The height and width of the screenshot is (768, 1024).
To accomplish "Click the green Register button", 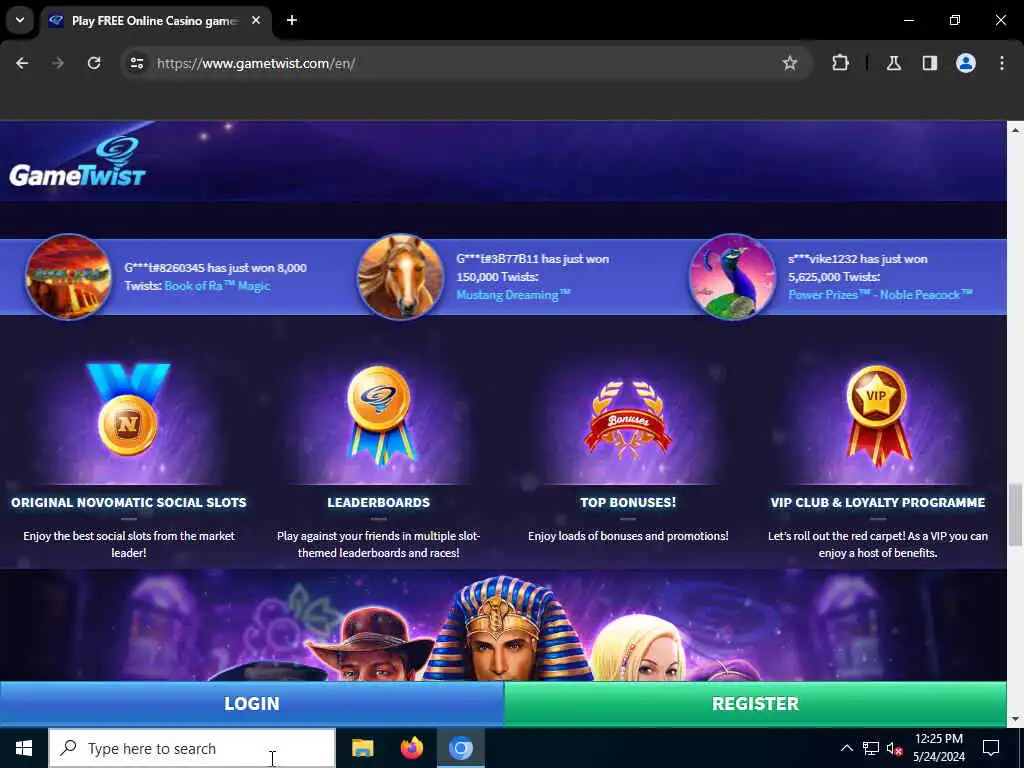I will (x=755, y=703).
